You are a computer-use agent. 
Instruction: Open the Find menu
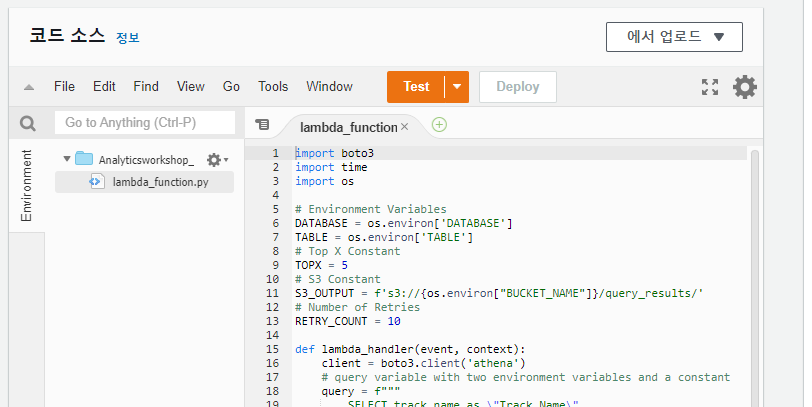tap(146, 86)
